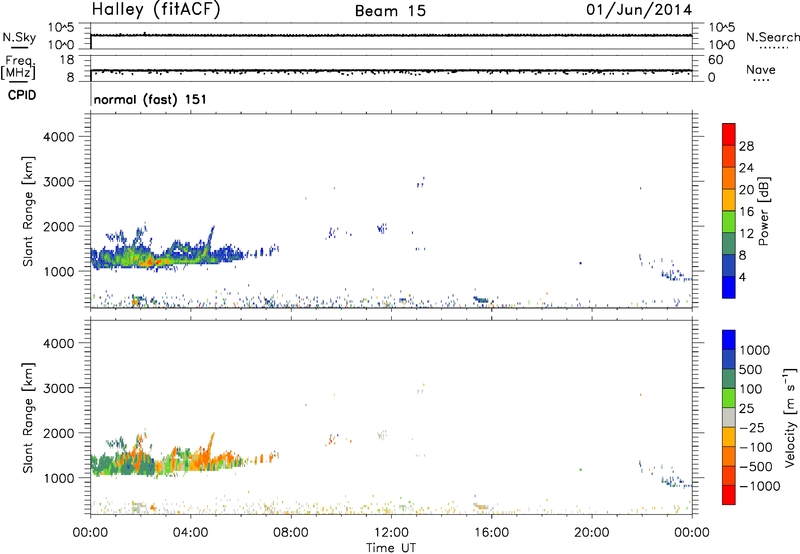Viewport: 800px width, 554px height.
Task: Click the "Power [dB]" color bar title
Action: pyautogui.click(x=764, y=211)
